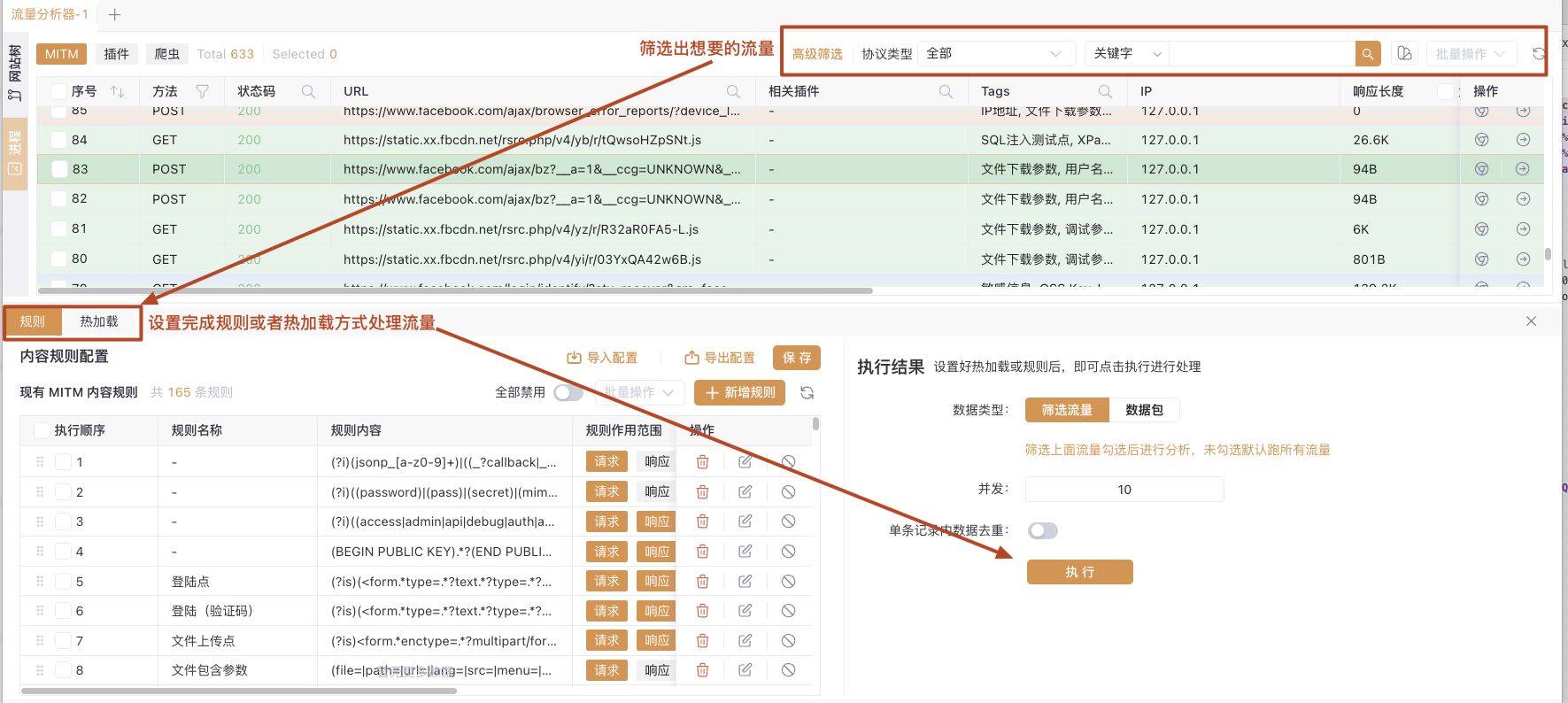Click the arrow detail icon for row 83
Viewport: 1568px width, 703px height.
pos(1523,169)
